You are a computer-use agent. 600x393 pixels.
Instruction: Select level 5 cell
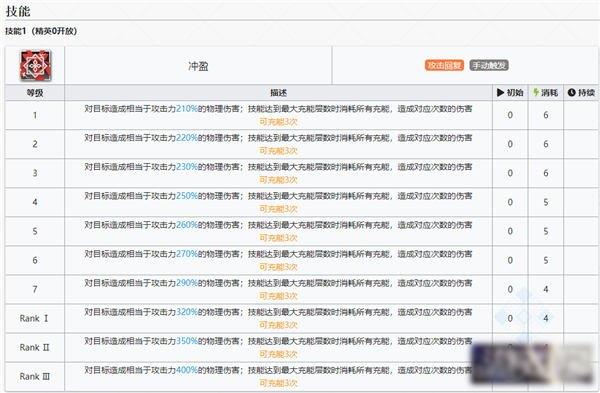(35, 232)
